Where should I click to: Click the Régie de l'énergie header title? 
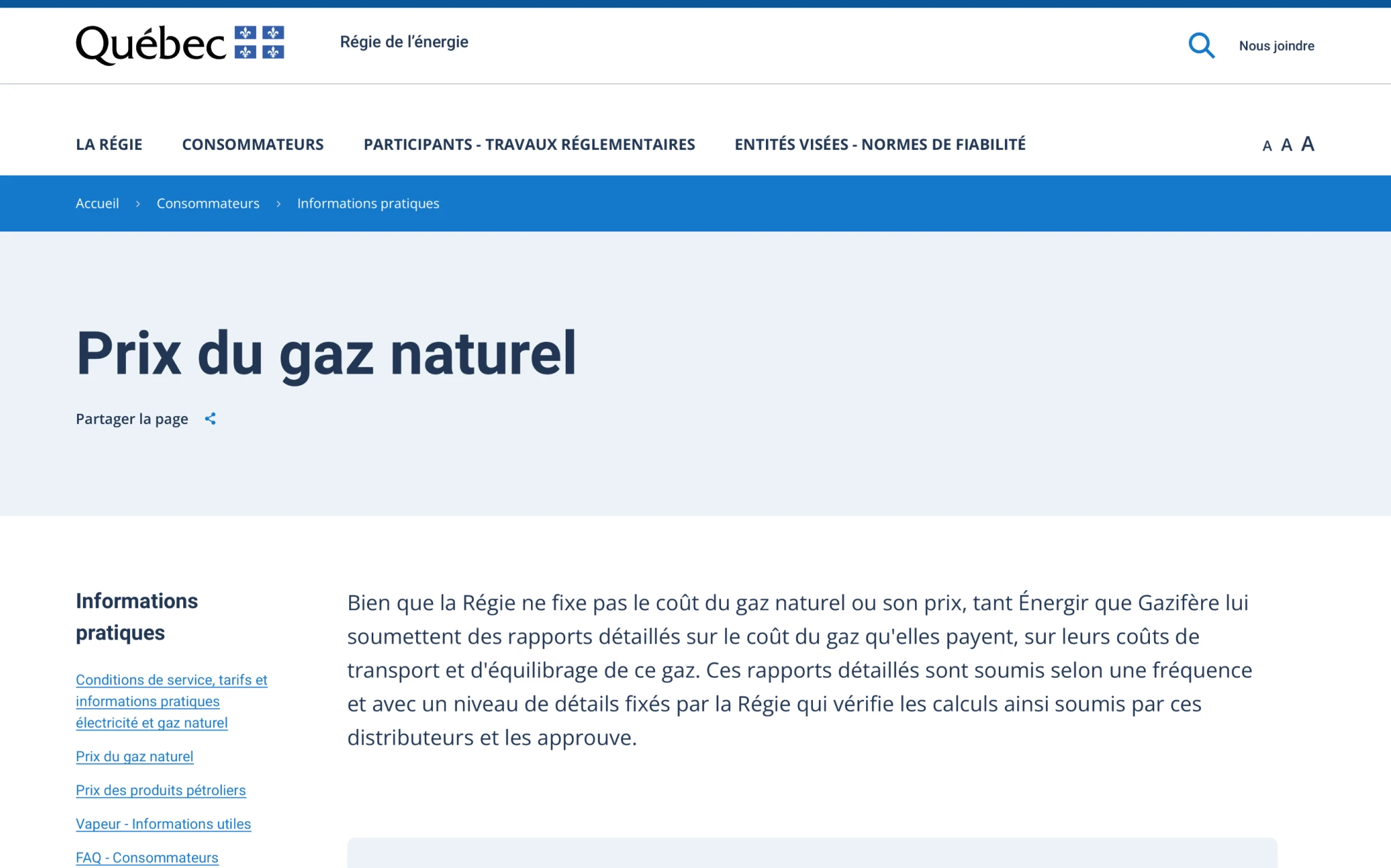click(x=404, y=42)
